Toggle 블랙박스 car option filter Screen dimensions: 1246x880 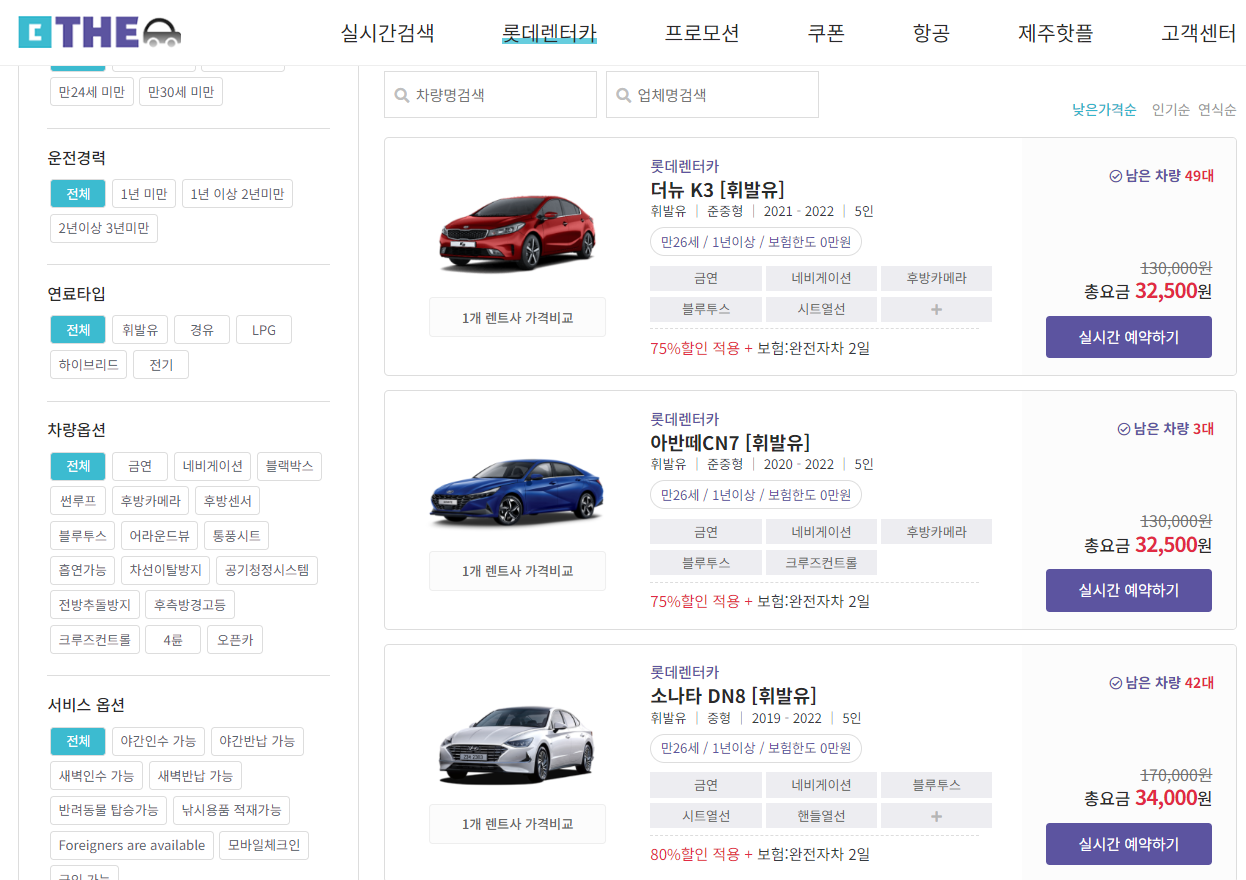tap(289, 466)
